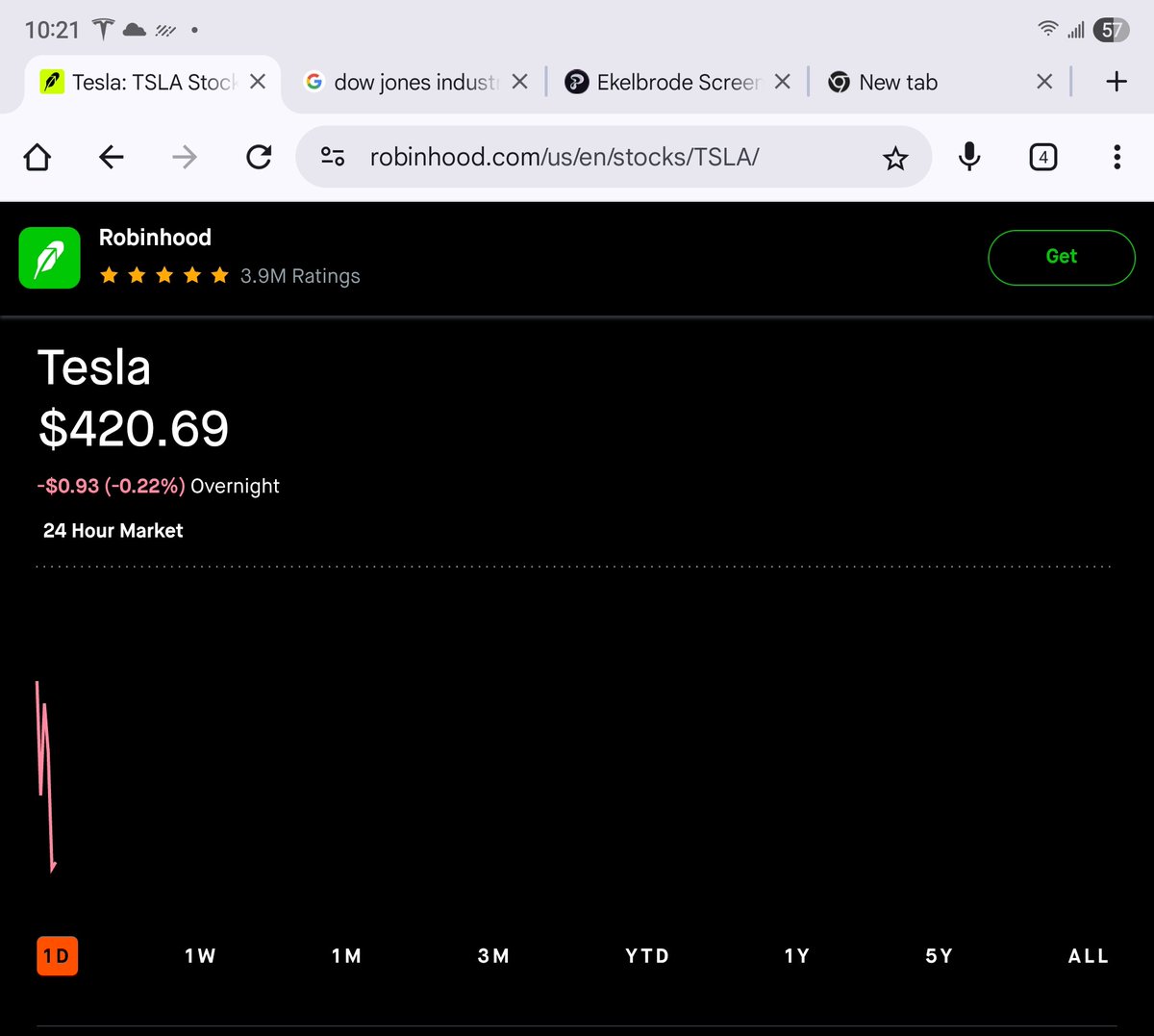The image size is (1154, 1036).
Task: Go forward with the forward arrow
Action: coord(185,157)
